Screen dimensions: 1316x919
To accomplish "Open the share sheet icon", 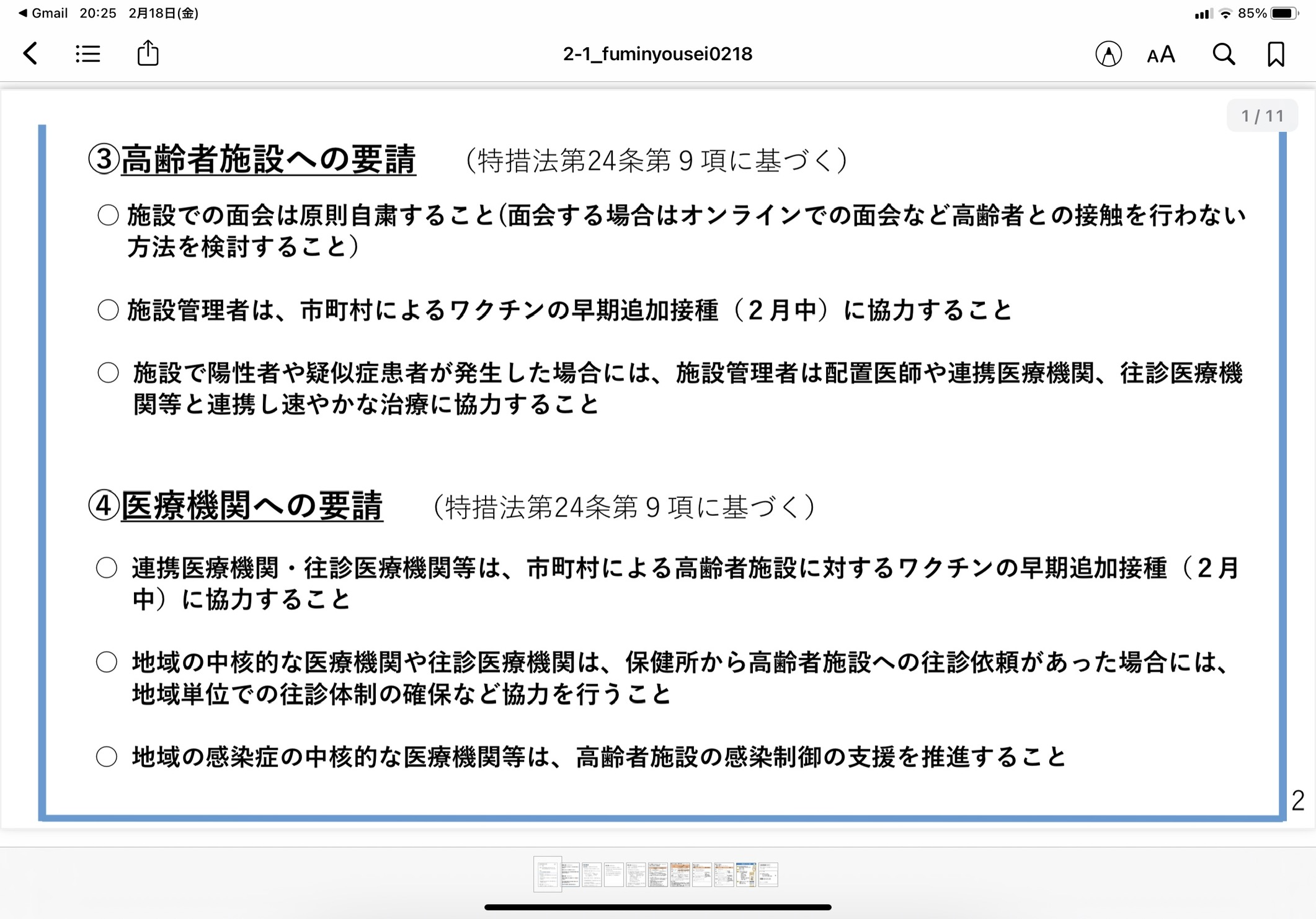I will (x=148, y=53).
